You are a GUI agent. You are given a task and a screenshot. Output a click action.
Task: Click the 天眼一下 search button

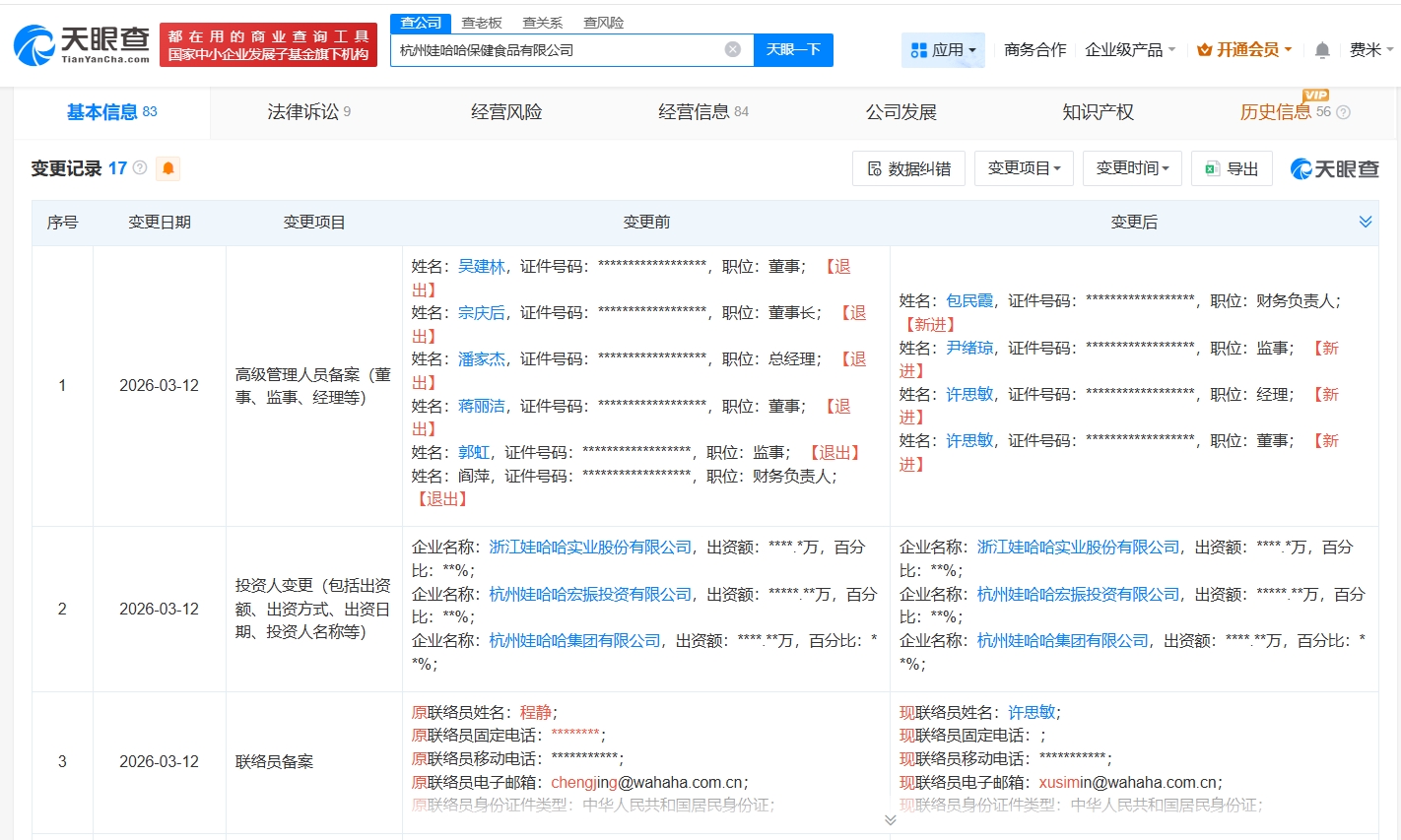click(793, 49)
